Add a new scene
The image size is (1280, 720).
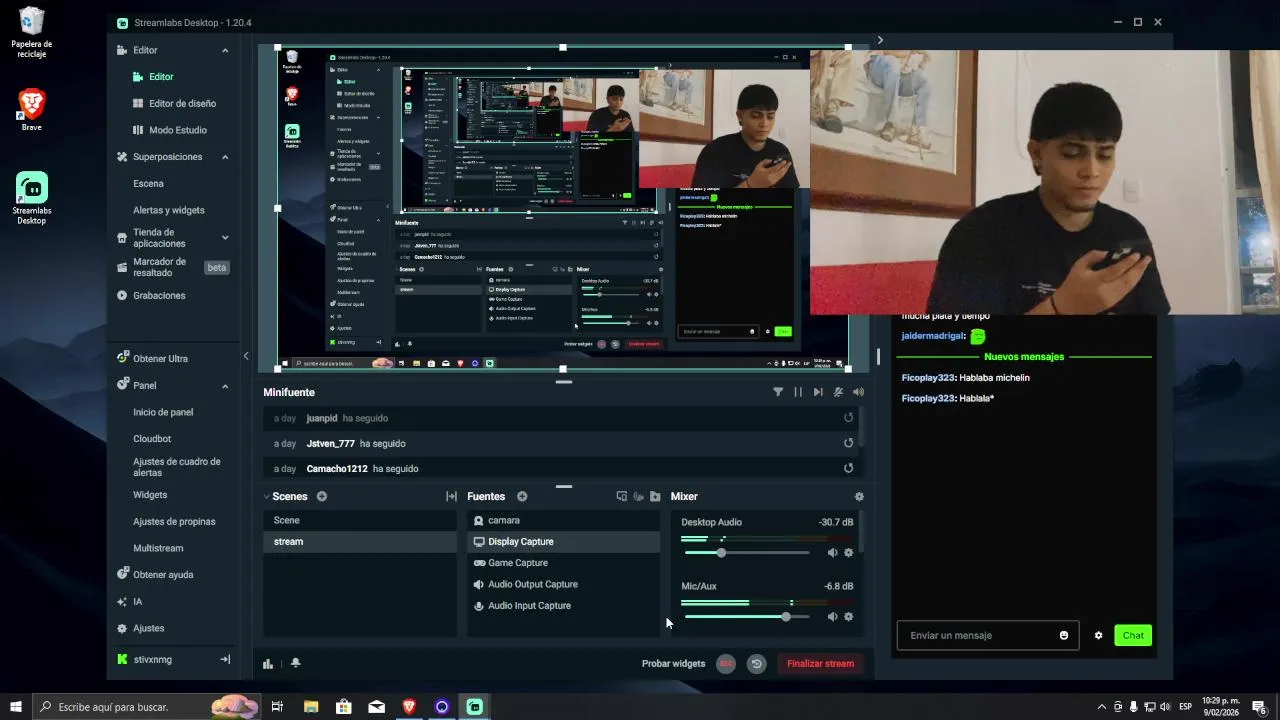coord(322,497)
